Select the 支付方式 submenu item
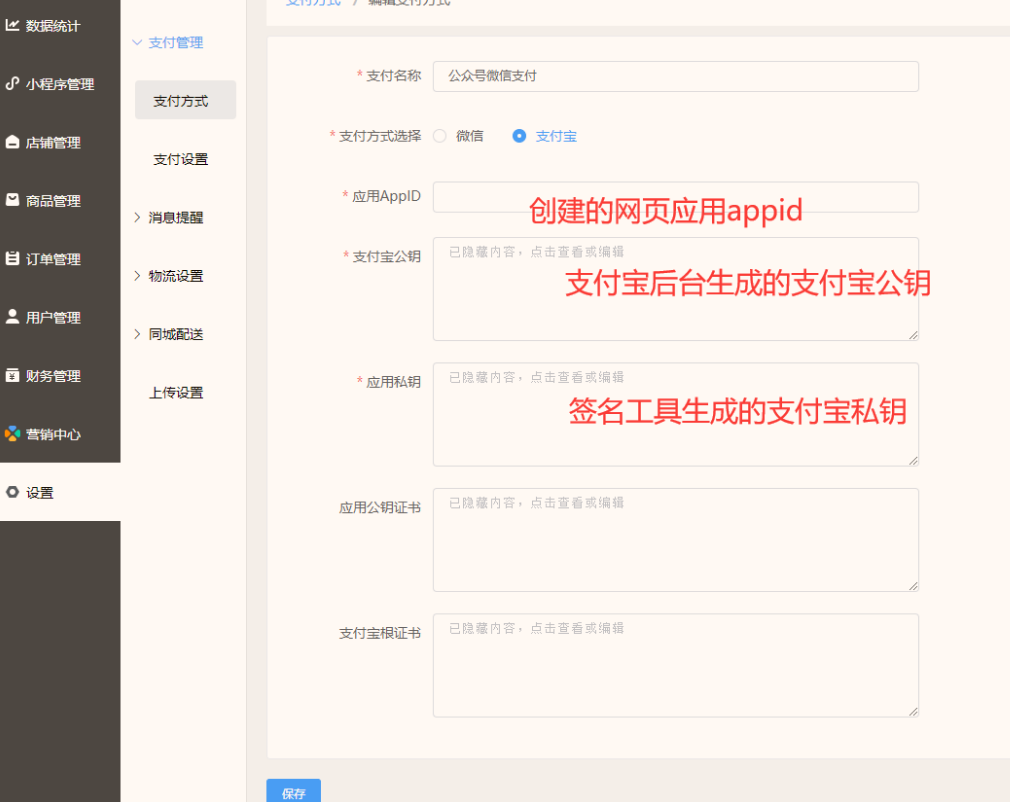The image size is (1010, 802). [181, 101]
